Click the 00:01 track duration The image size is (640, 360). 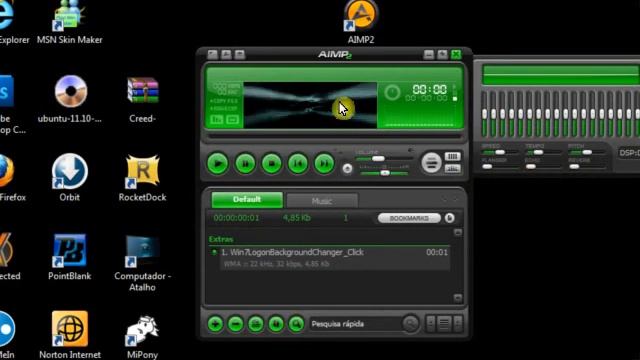(x=437, y=252)
